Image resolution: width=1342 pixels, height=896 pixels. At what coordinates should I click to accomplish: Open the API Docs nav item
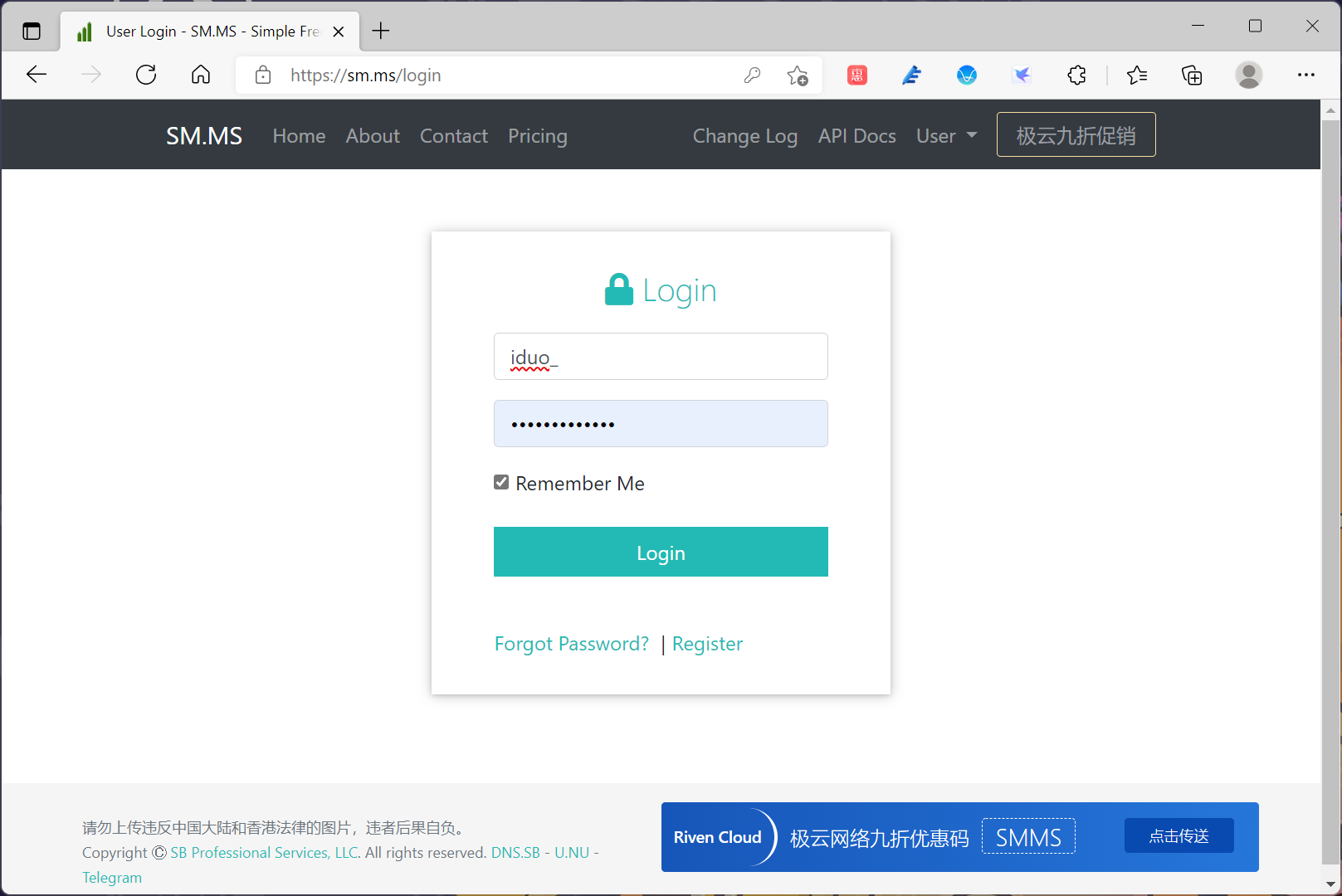pyautogui.click(x=857, y=136)
